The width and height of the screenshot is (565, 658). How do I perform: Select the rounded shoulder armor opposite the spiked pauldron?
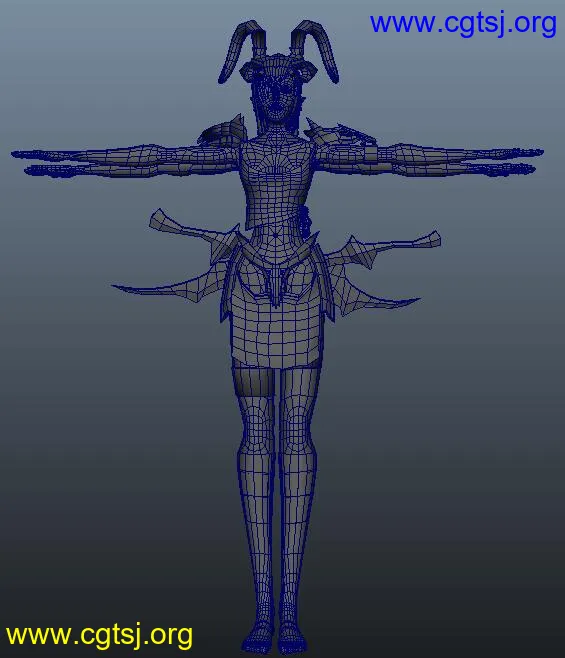point(222,131)
